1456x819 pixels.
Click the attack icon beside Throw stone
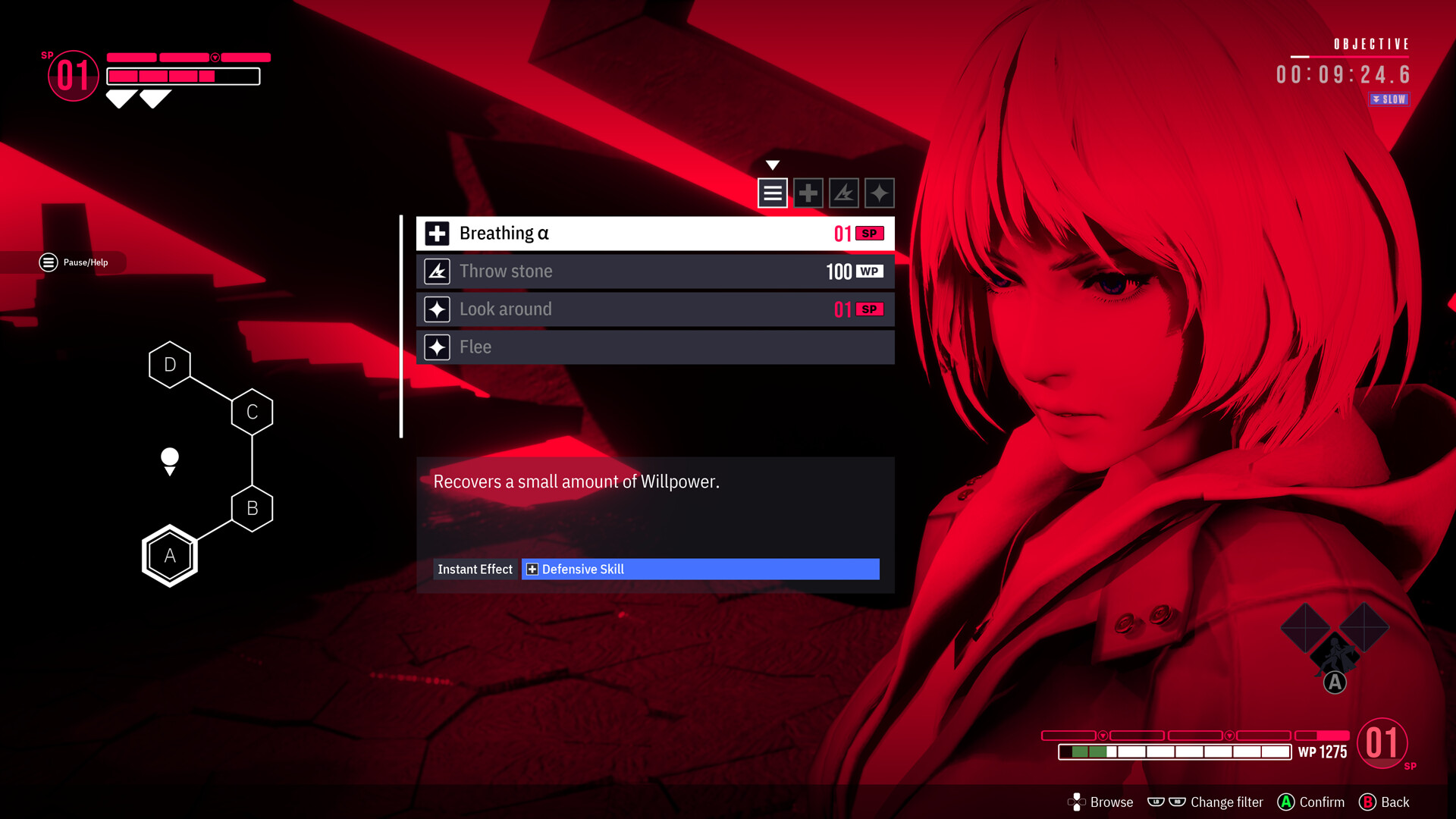pyautogui.click(x=437, y=271)
